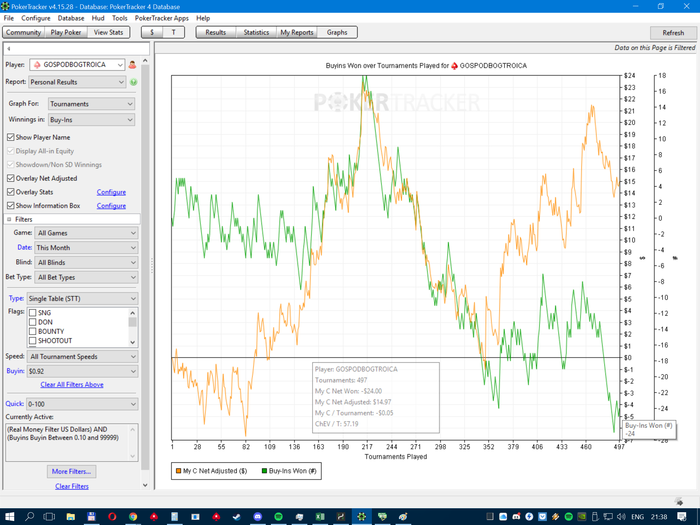
Task: Click the Flags list scrollbar
Action: (x=133, y=327)
